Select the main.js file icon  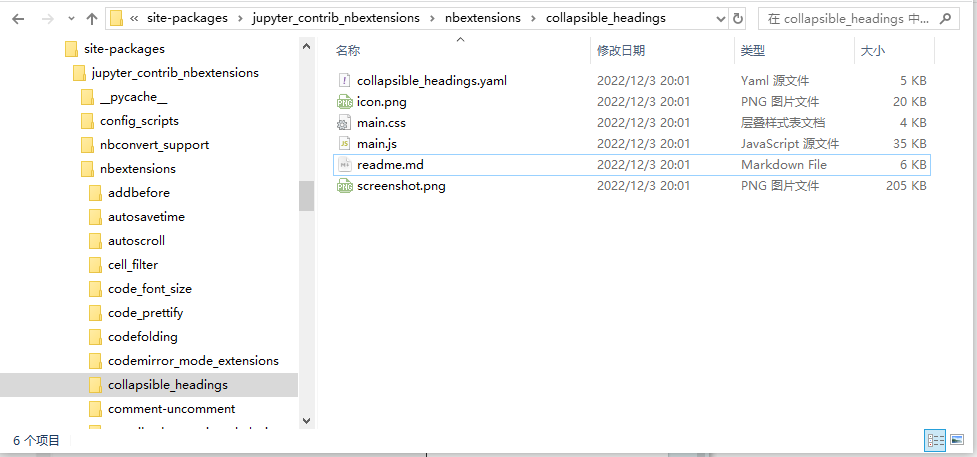[345, 144]
